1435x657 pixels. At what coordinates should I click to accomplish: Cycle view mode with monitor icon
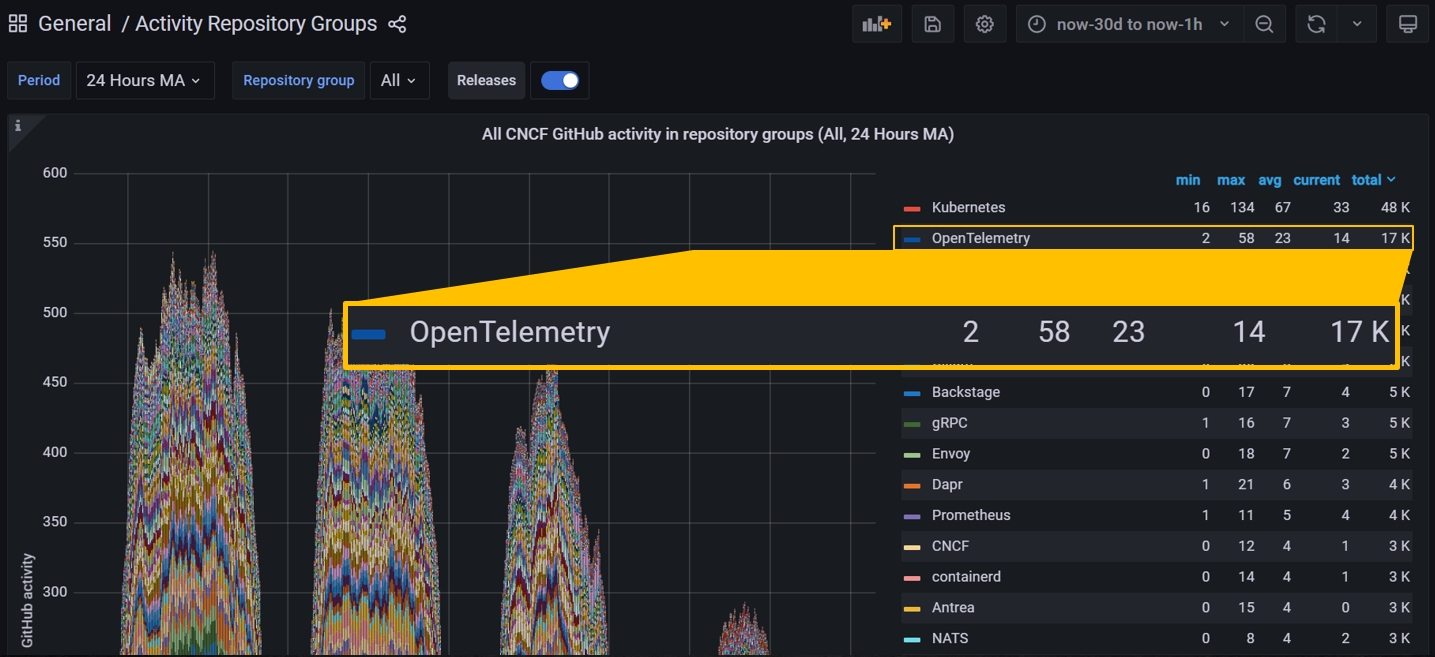point(1407,24)
